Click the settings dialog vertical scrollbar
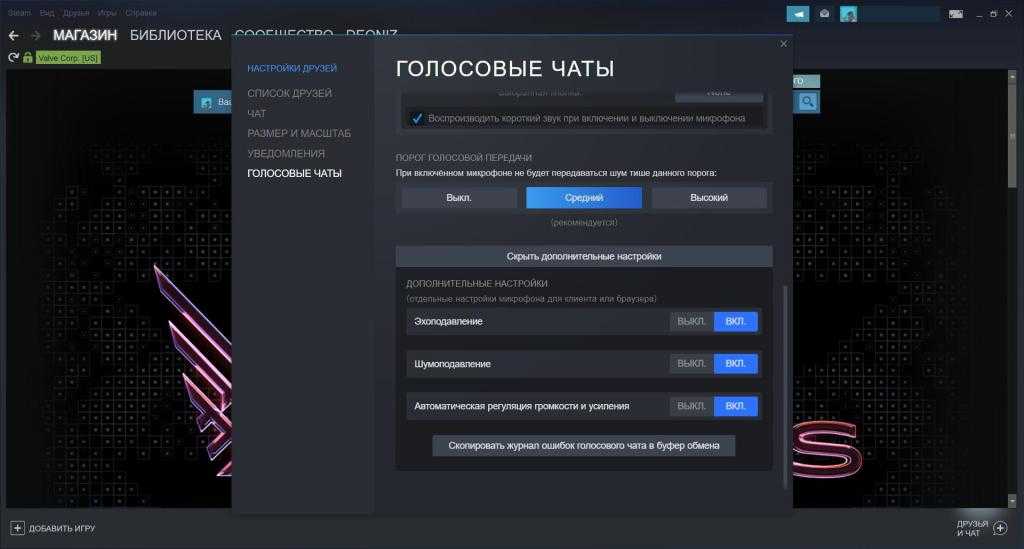The image size is (1024, 549). [784, 380]
